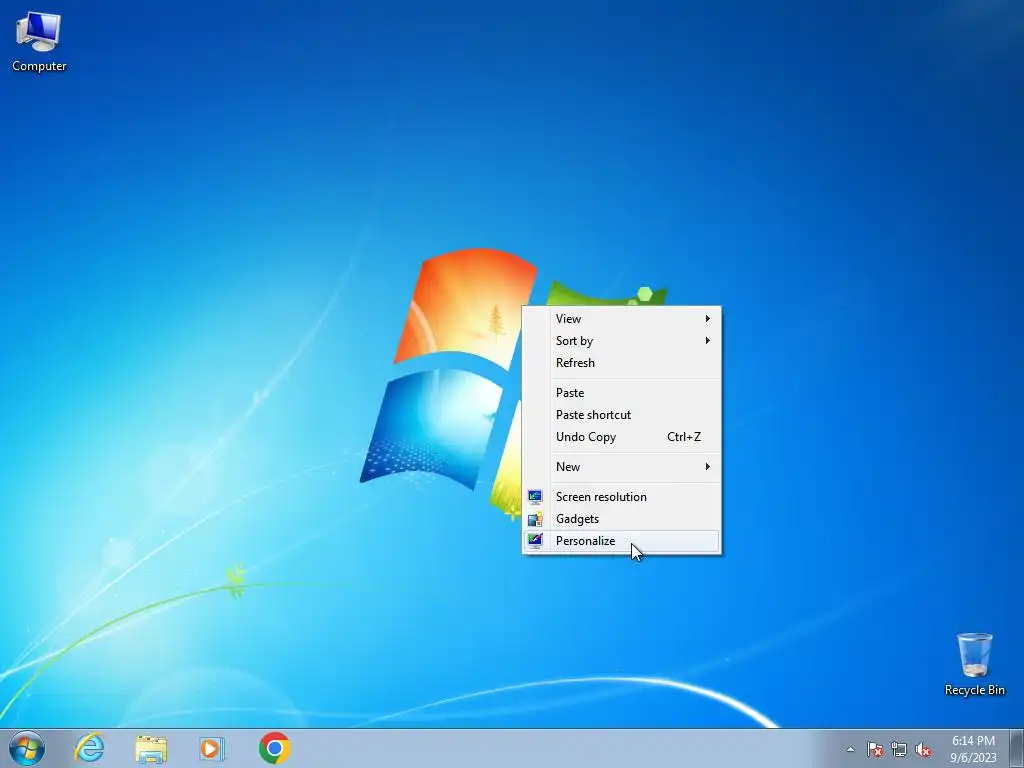Screen dimensions: 1024x768
Task: Open the taskbar clock and date
Action: coord(973,749)
